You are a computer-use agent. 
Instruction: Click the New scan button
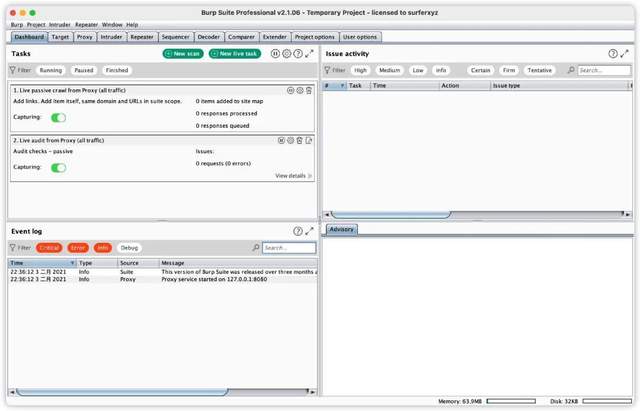click(x=183, y=53)
